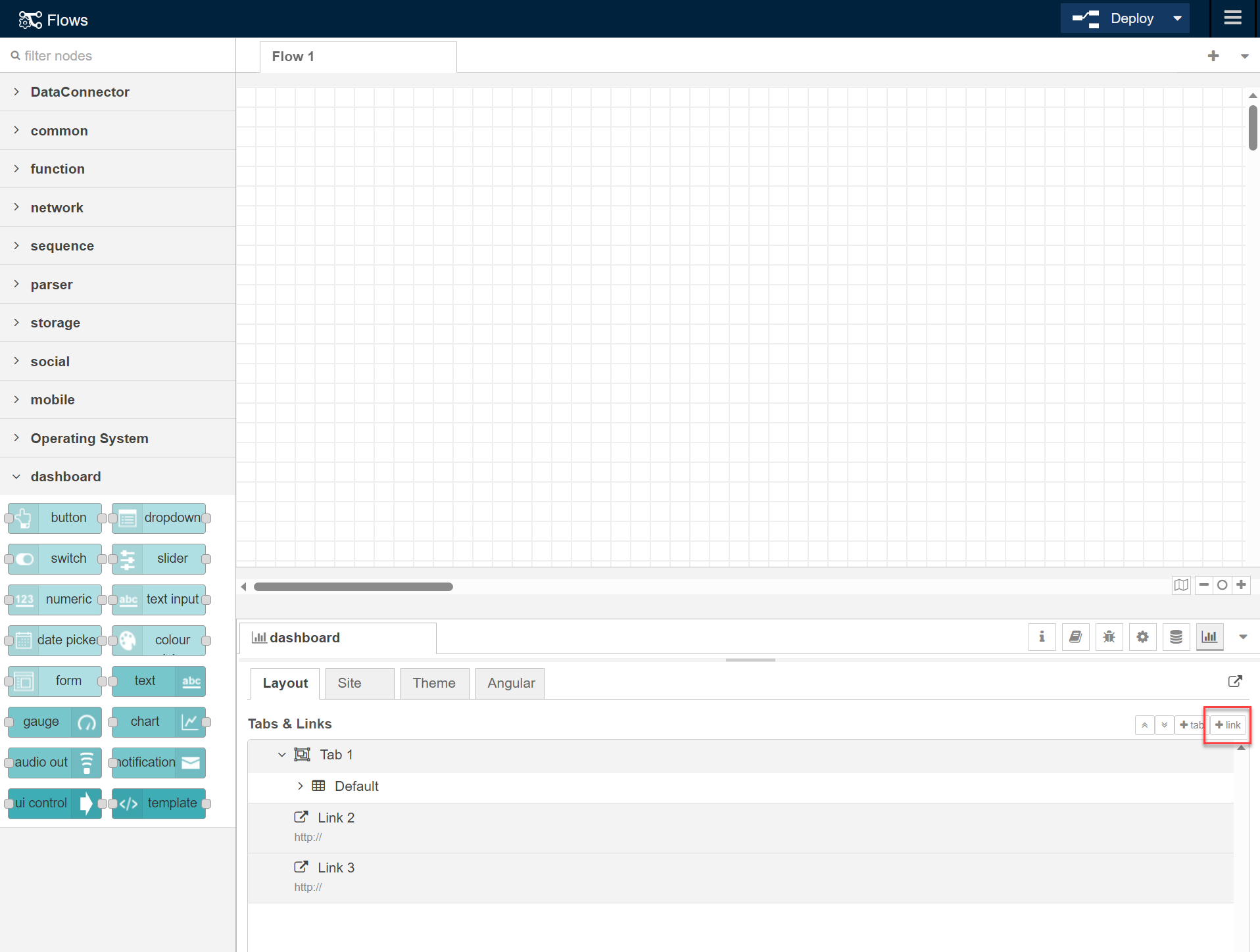The width and height of the screenshot is (1260, 952).
Task: Open the Deploy options dropdown
Action: pyautogui.click(x=1177, y=18)
